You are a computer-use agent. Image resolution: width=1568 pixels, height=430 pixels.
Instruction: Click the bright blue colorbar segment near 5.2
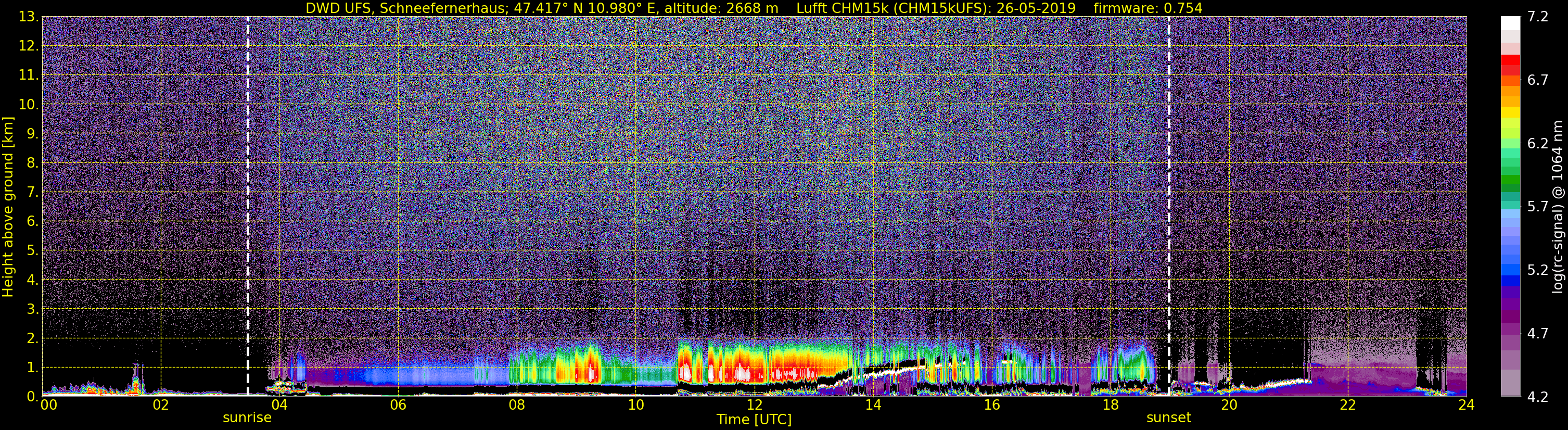(1510, 270)
